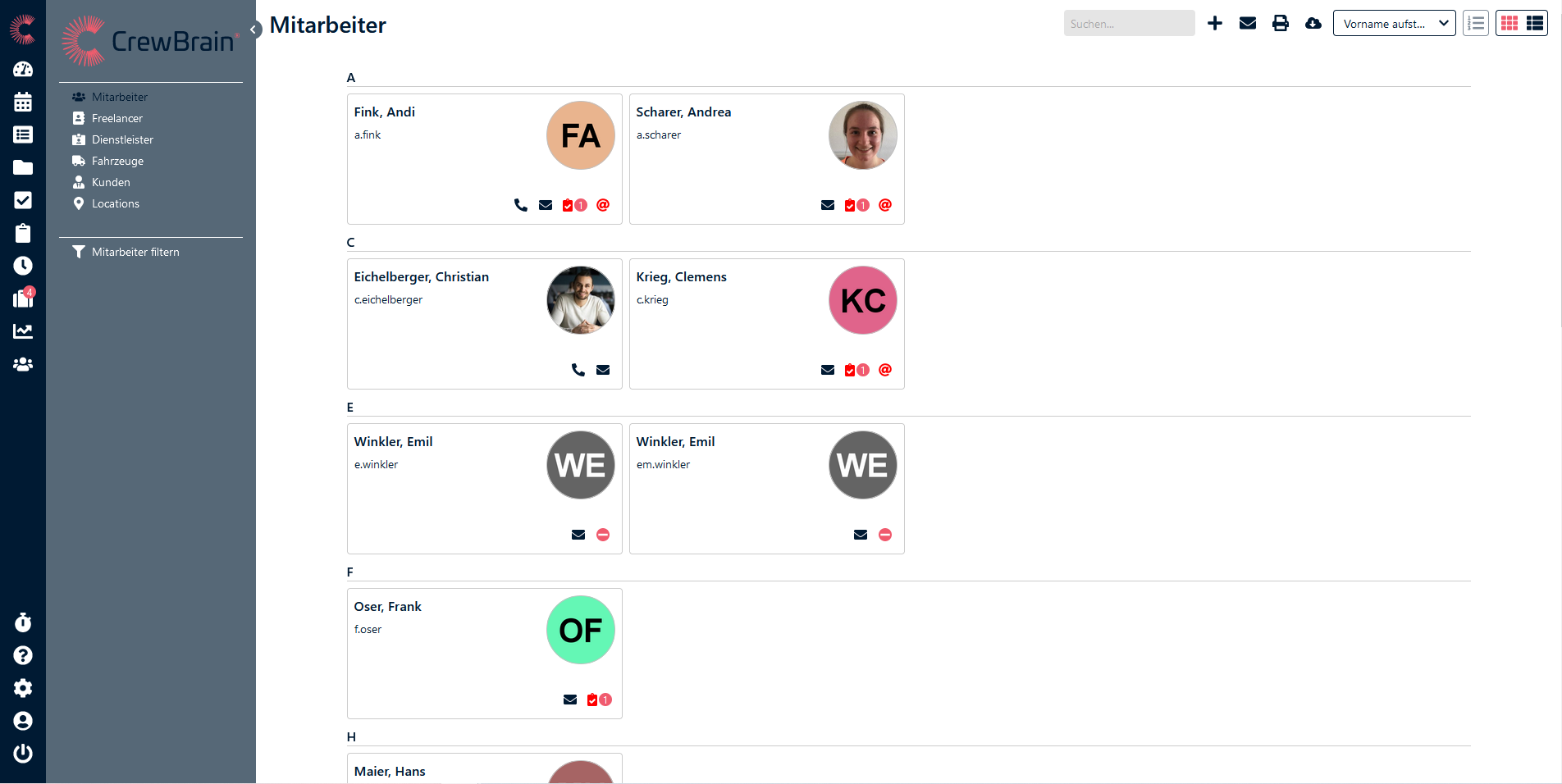Open the calendar icon in left rail
Image resolution: width=1562 pixels, height=784 pixels.
23,102
